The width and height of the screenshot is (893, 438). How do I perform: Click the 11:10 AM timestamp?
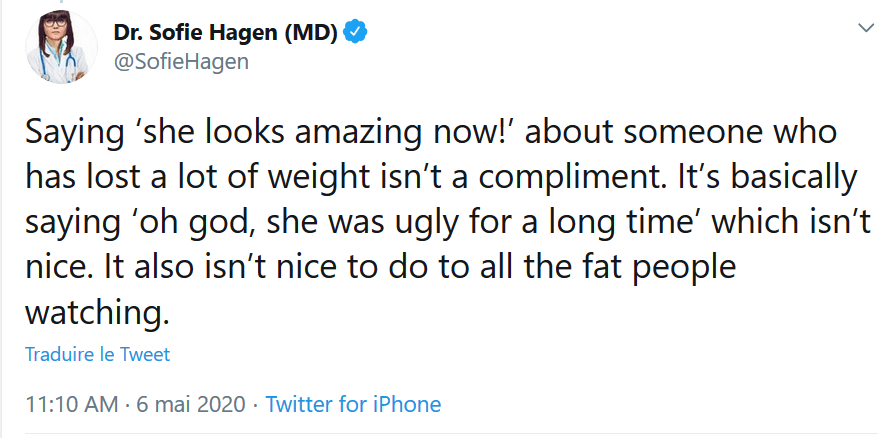(x=72, y=404)
